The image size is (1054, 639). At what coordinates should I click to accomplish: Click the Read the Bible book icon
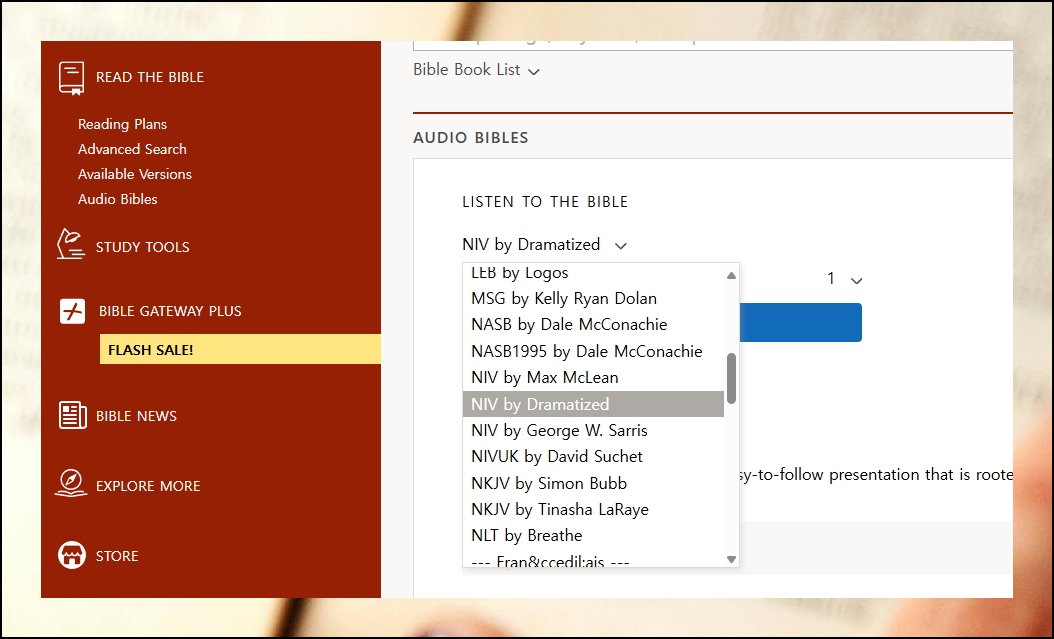click(x=71, y=78)
